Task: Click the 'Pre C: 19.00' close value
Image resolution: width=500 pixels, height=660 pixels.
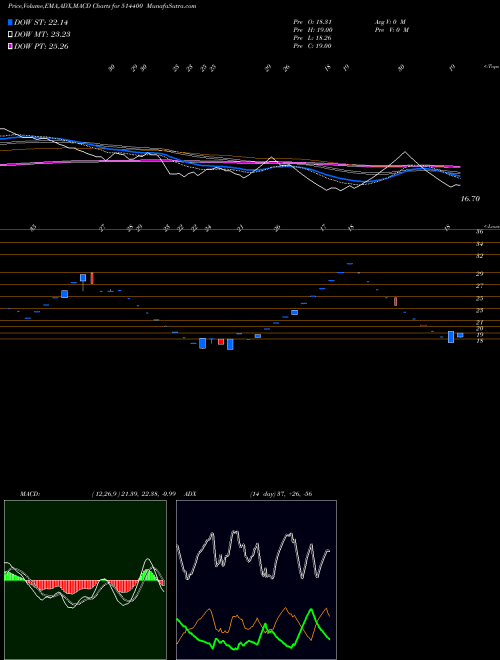Action: 312,46
